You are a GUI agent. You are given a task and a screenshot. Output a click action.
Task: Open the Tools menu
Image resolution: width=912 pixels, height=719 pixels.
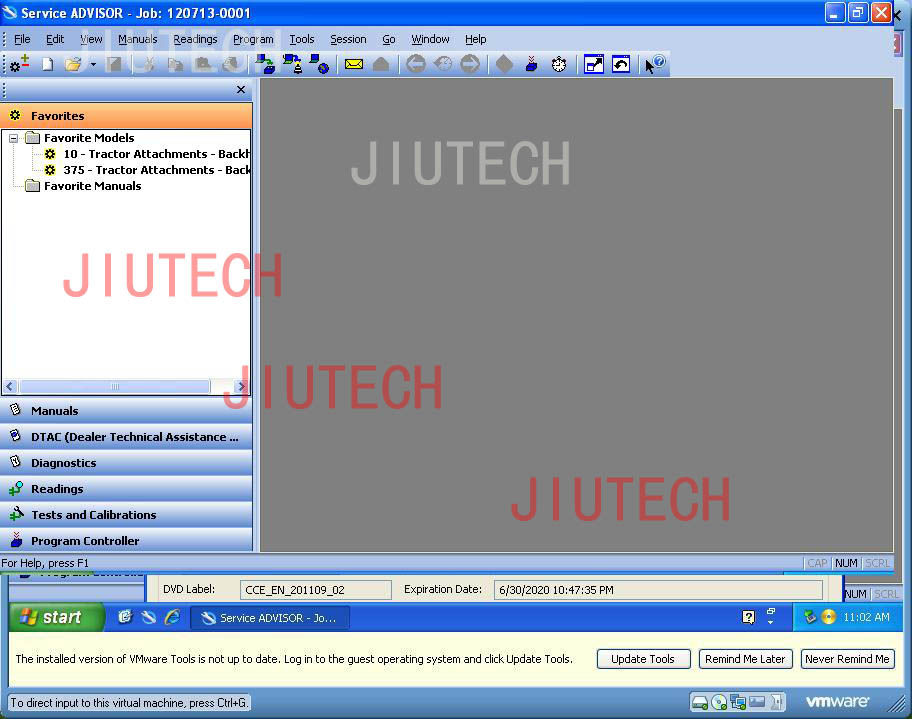[302, 39]
